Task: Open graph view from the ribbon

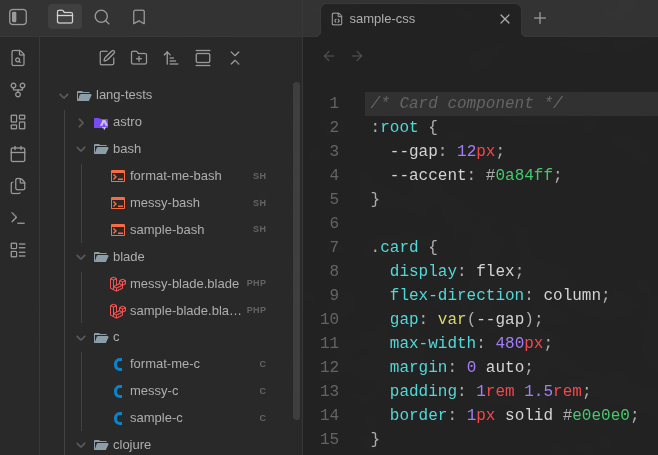Action: coord(18,90)
